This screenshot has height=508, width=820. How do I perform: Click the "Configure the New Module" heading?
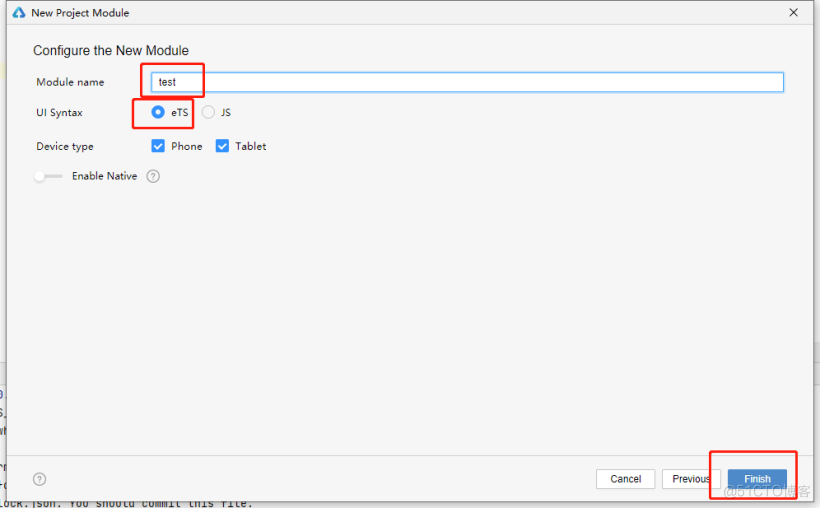(x=111, y=51)
